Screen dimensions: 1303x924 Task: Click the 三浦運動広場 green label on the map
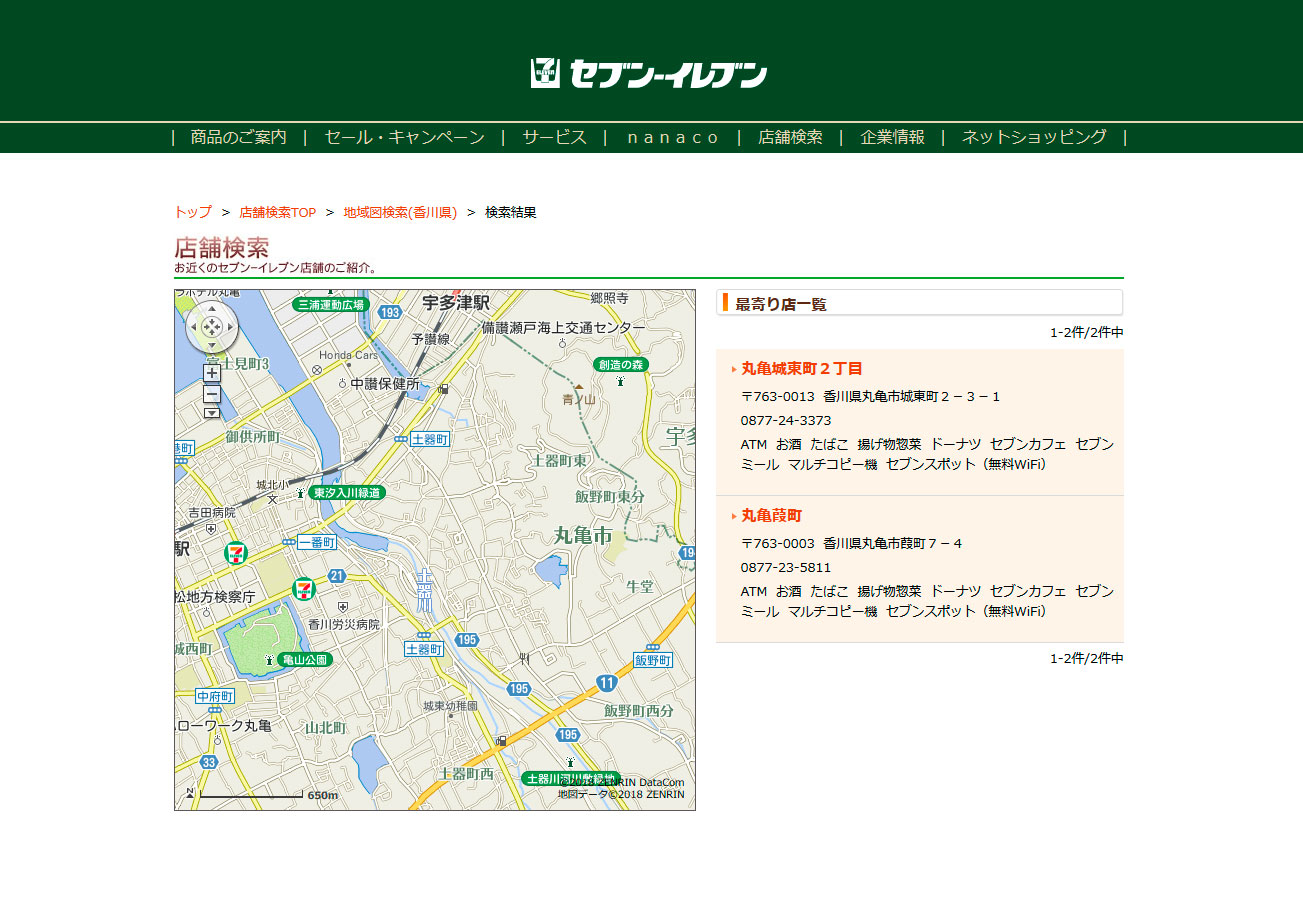point(331,304)
